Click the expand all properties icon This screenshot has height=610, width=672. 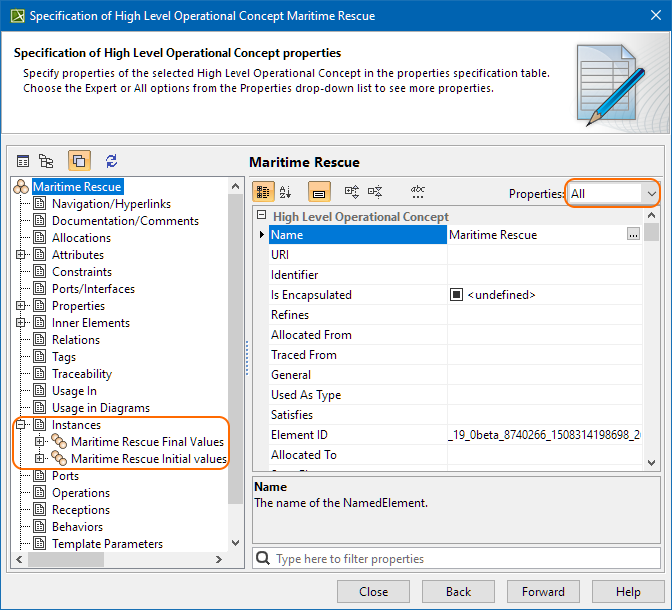point(352,192)
